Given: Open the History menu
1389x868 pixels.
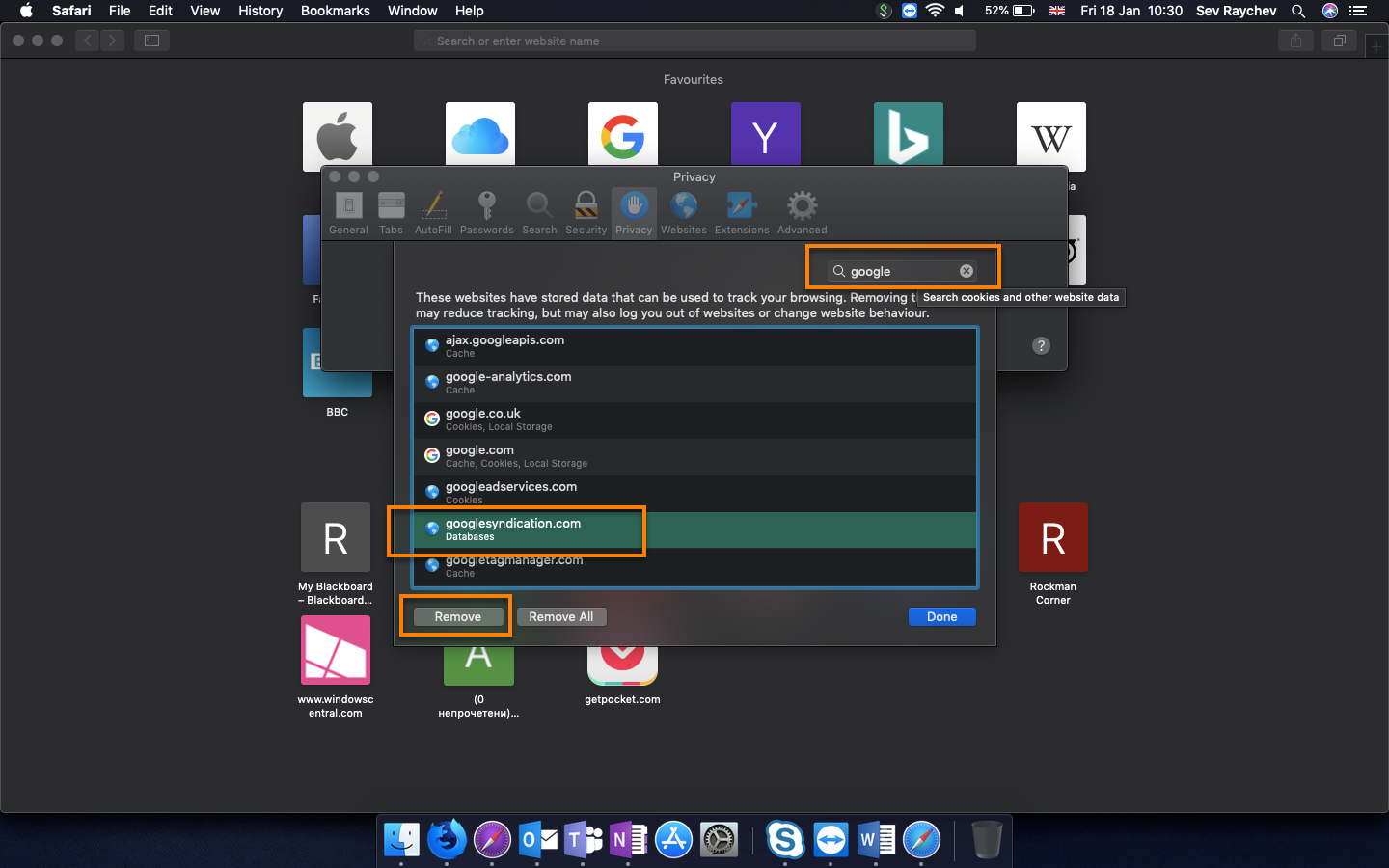Looking at the screenshot, I should point(260,11).
